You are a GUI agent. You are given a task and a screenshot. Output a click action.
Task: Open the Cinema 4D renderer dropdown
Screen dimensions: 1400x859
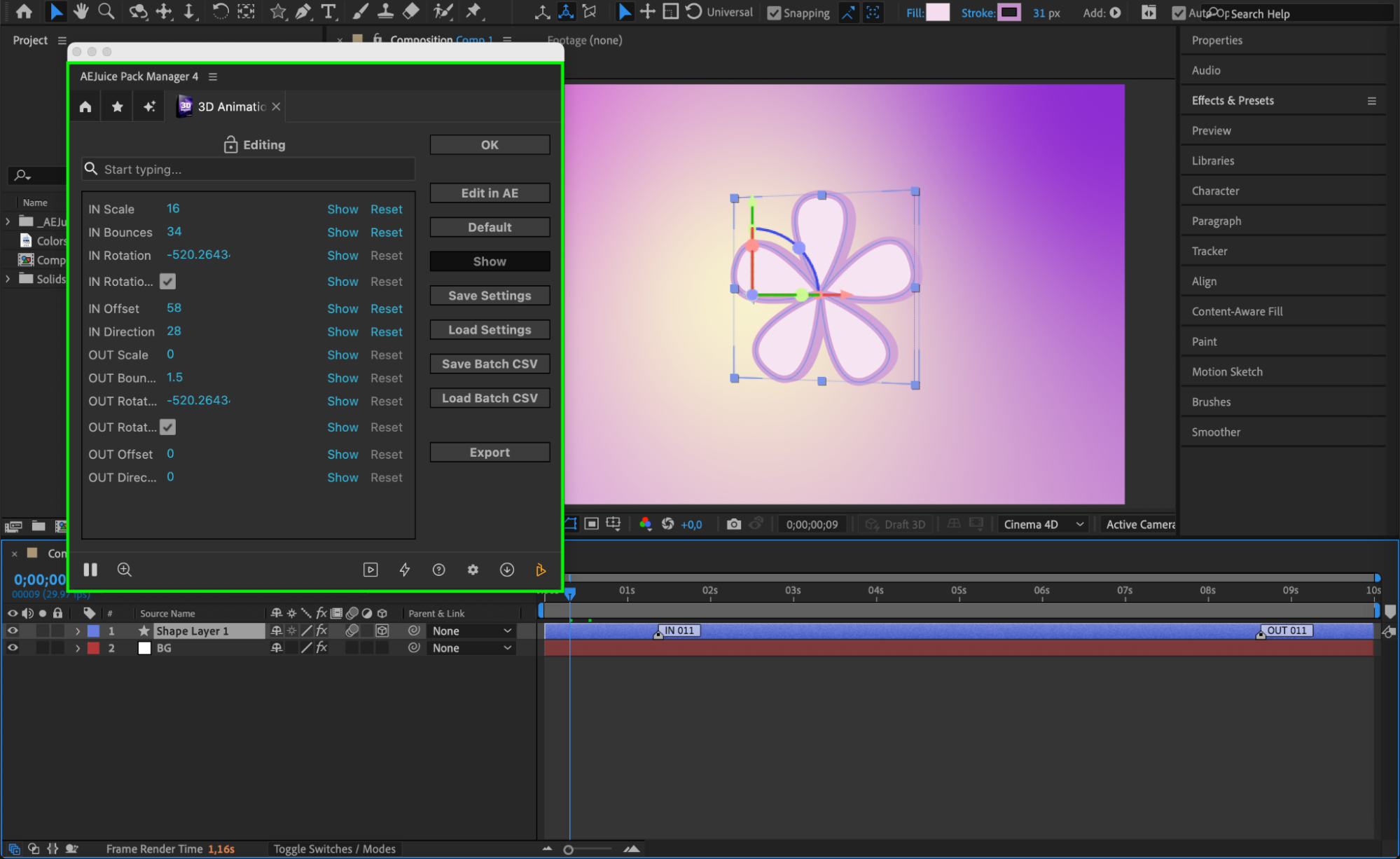click(1043, 524)
